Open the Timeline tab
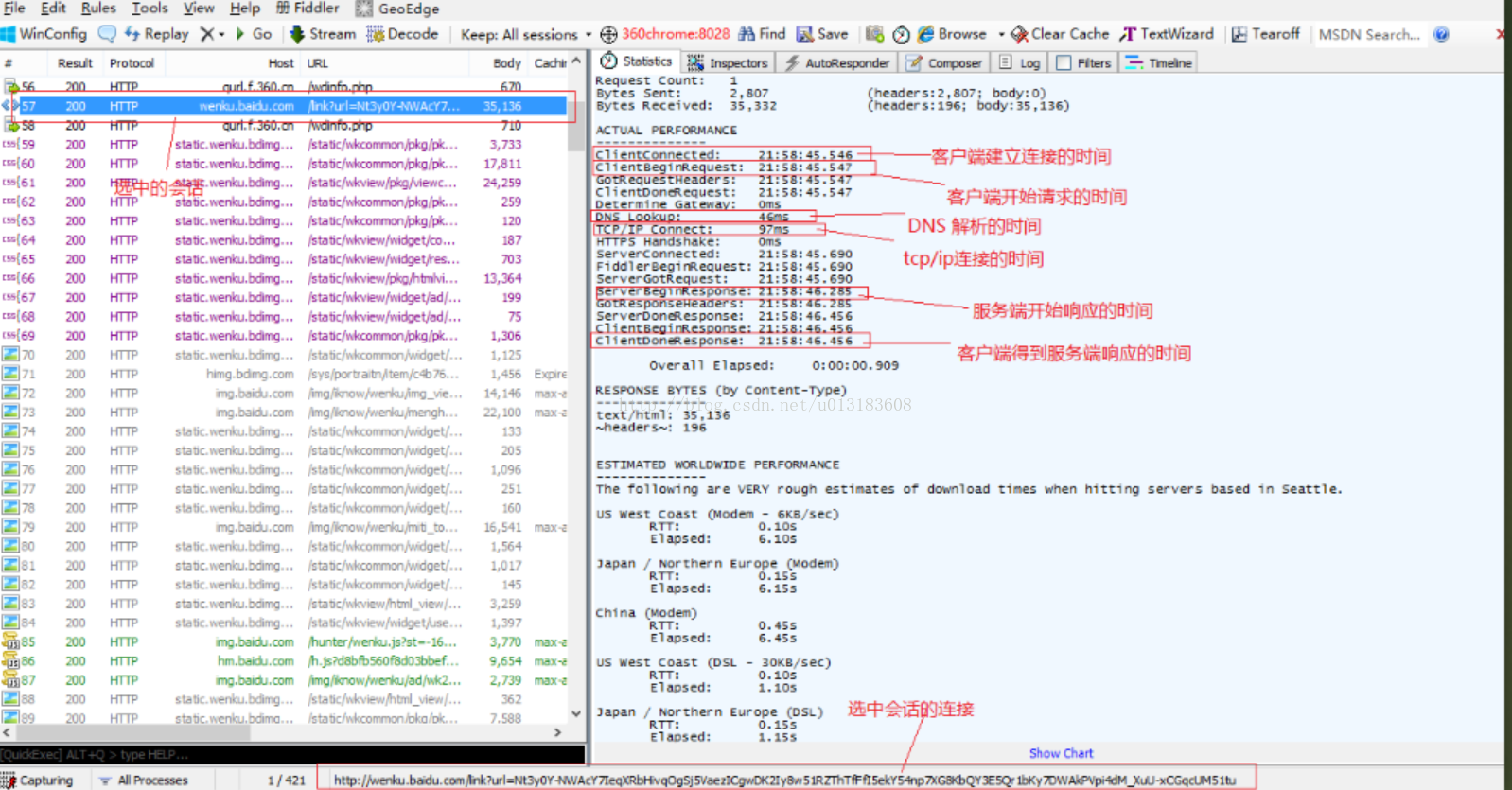The width and height of the screenshot is (1512, 790). (x=1159, y=62)
